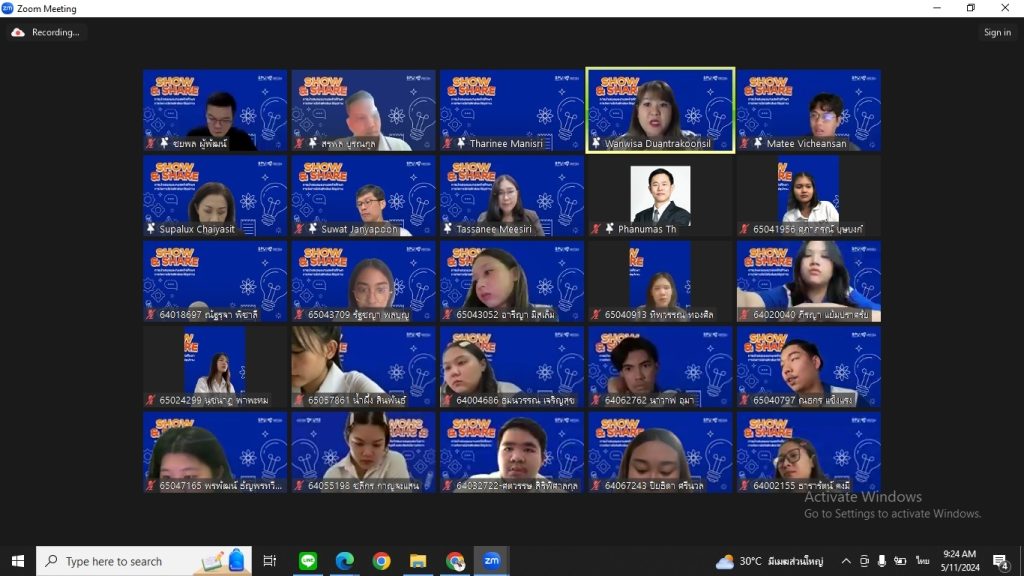
Task: Select participant 64018697's video tile
Action: [215, 281]
